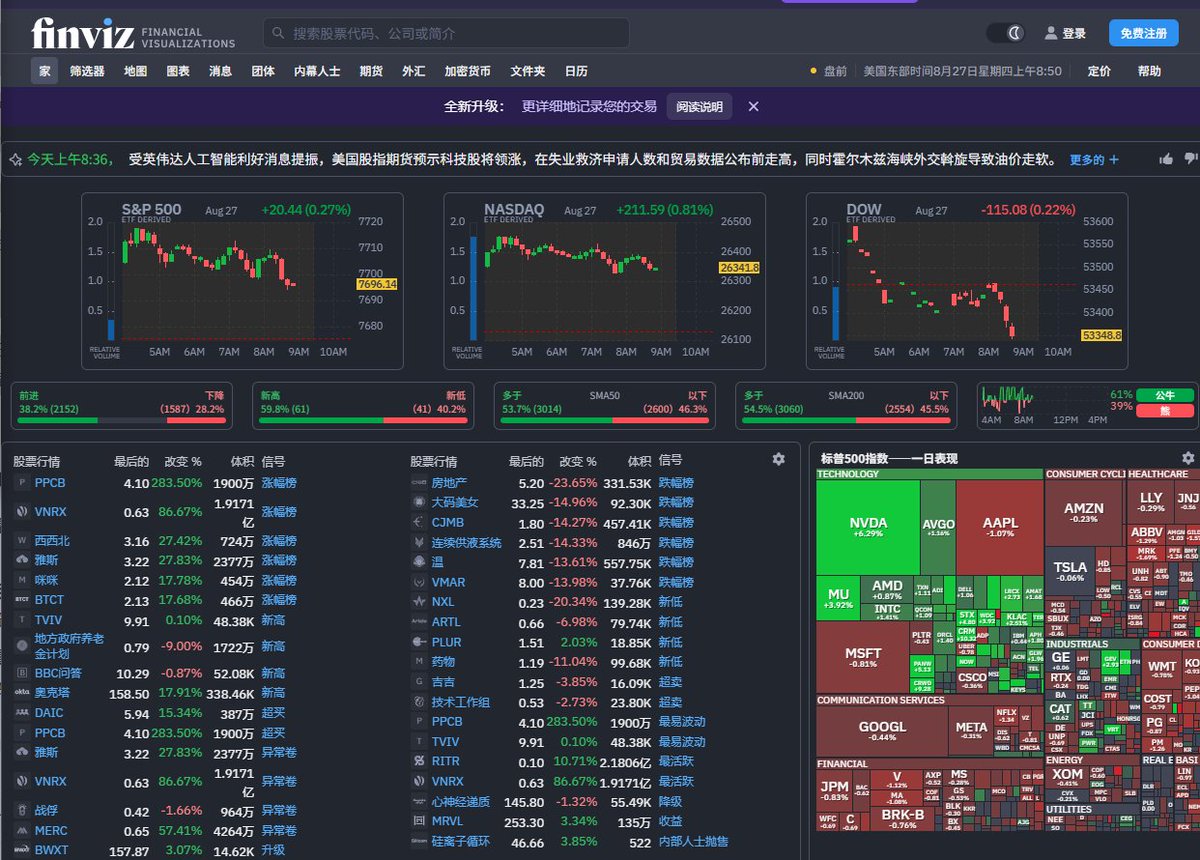Click the 内幕人士抛售 signal link
Screen dimensions: 1200x860
pos(693,841)
